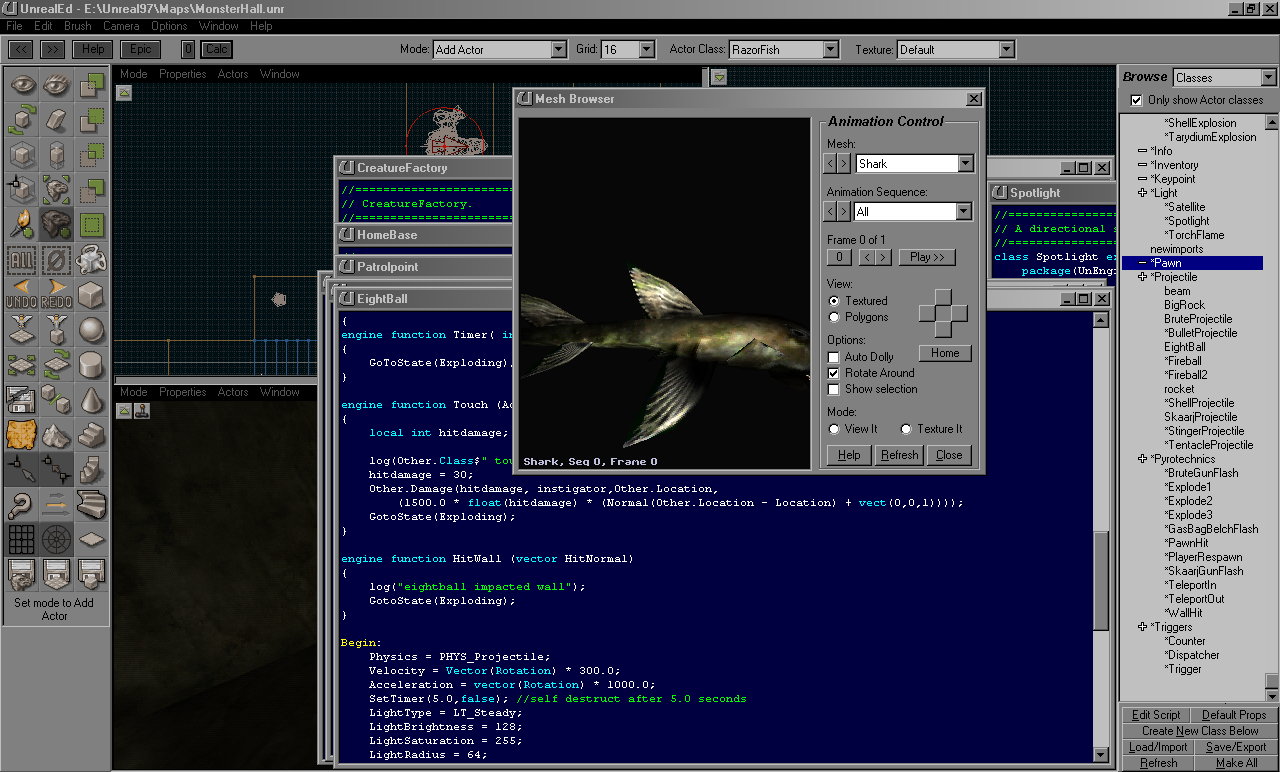1280x772 pixels.
Task: Enable the Auto Dolly option
Action: click(x=834, y=357)
